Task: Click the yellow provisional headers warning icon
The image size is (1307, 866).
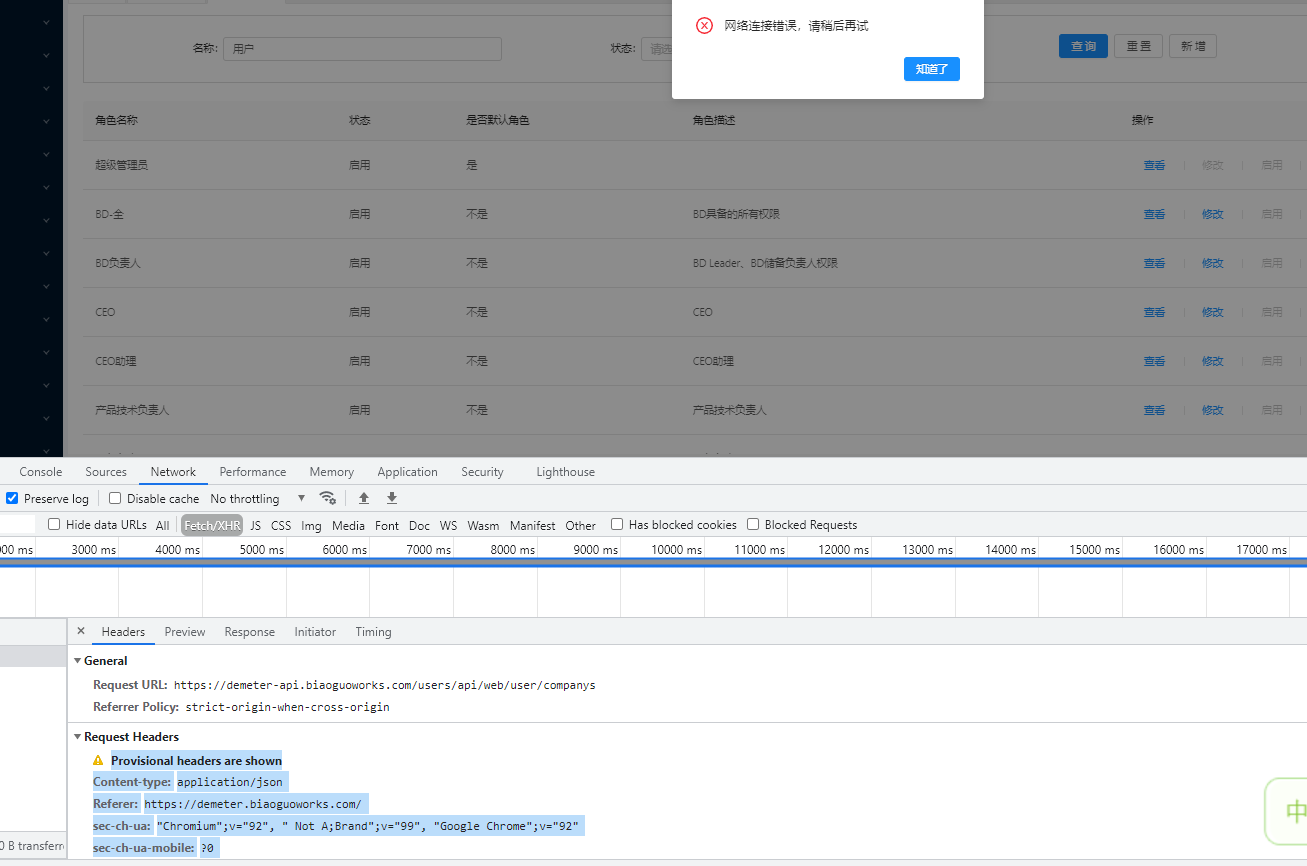Action: point(98,761)
